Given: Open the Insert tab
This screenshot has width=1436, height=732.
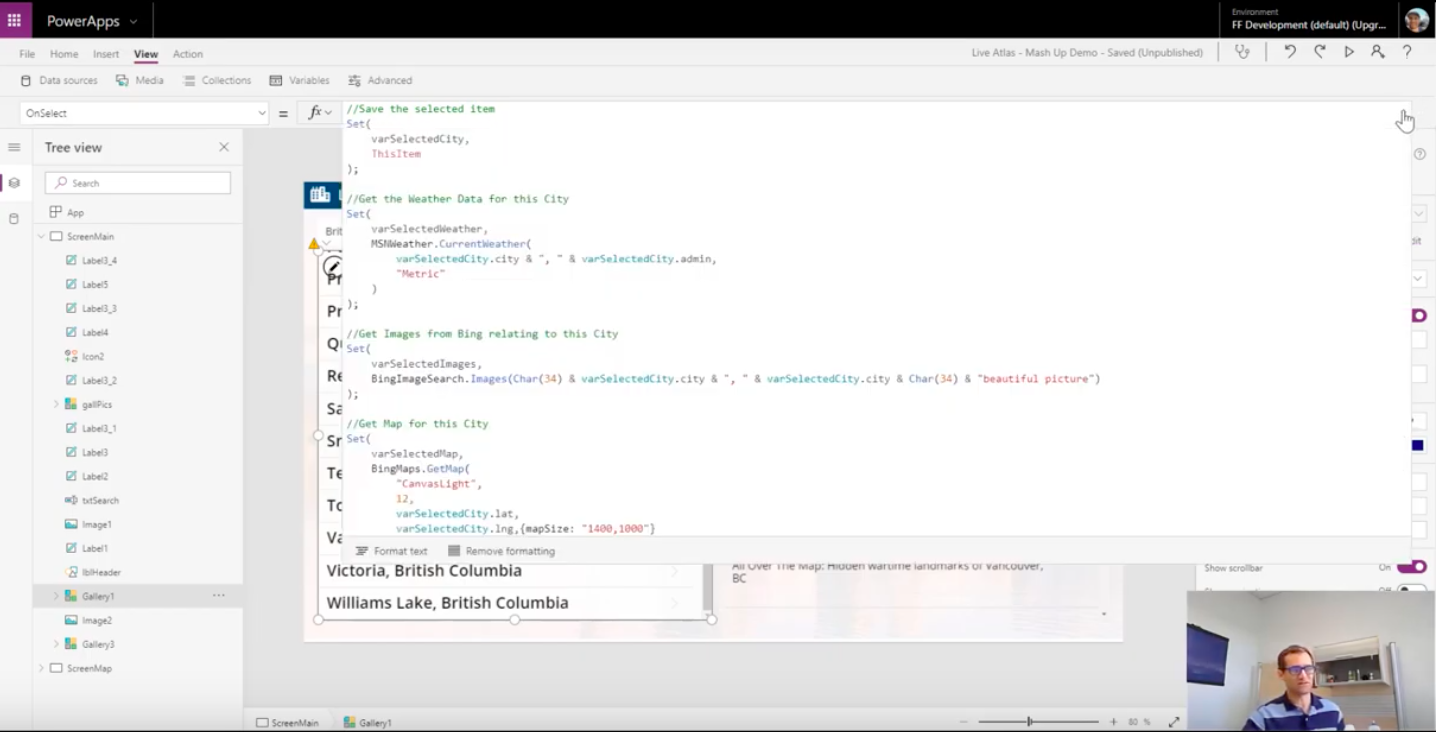Looking at the screenshot, I should pyautogui.click(x=106, y=54).
